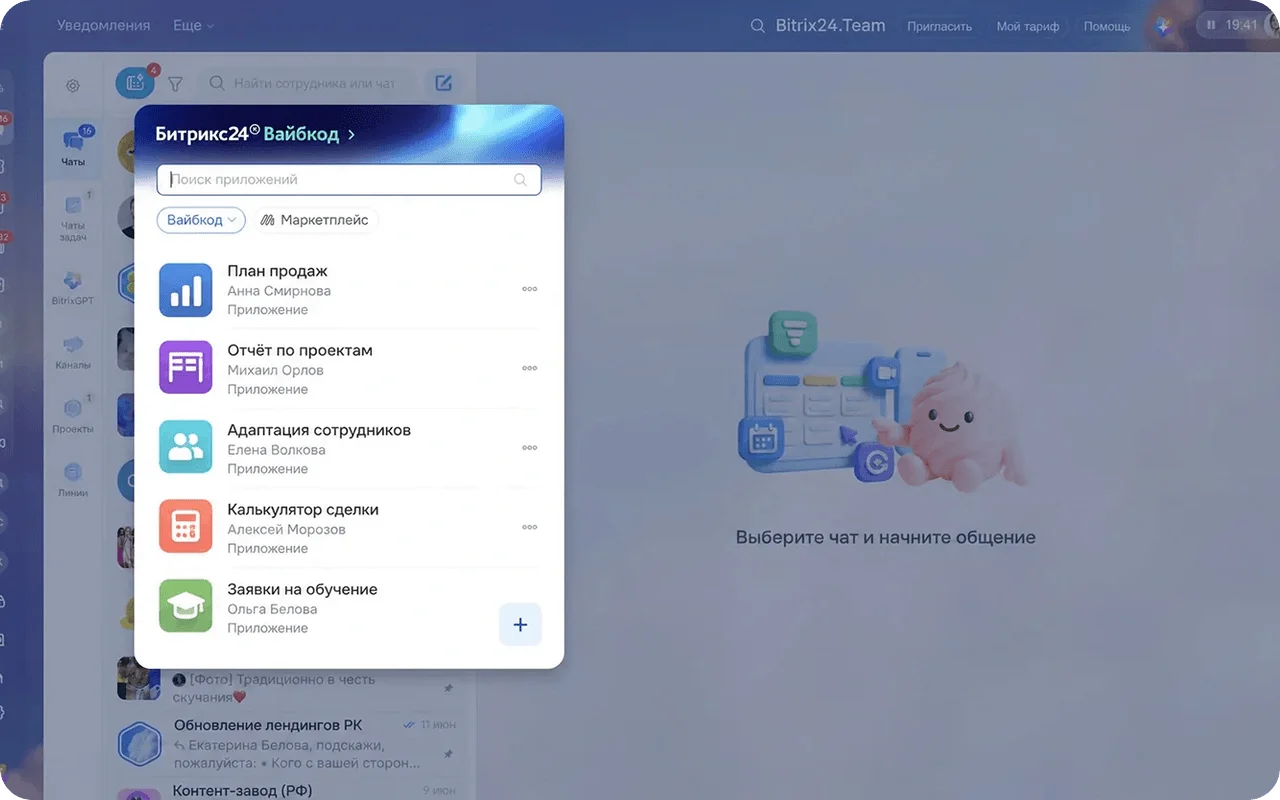Open the chat filter funnel icon
This screenshot has width=1280, height=800.
[175, 85]
